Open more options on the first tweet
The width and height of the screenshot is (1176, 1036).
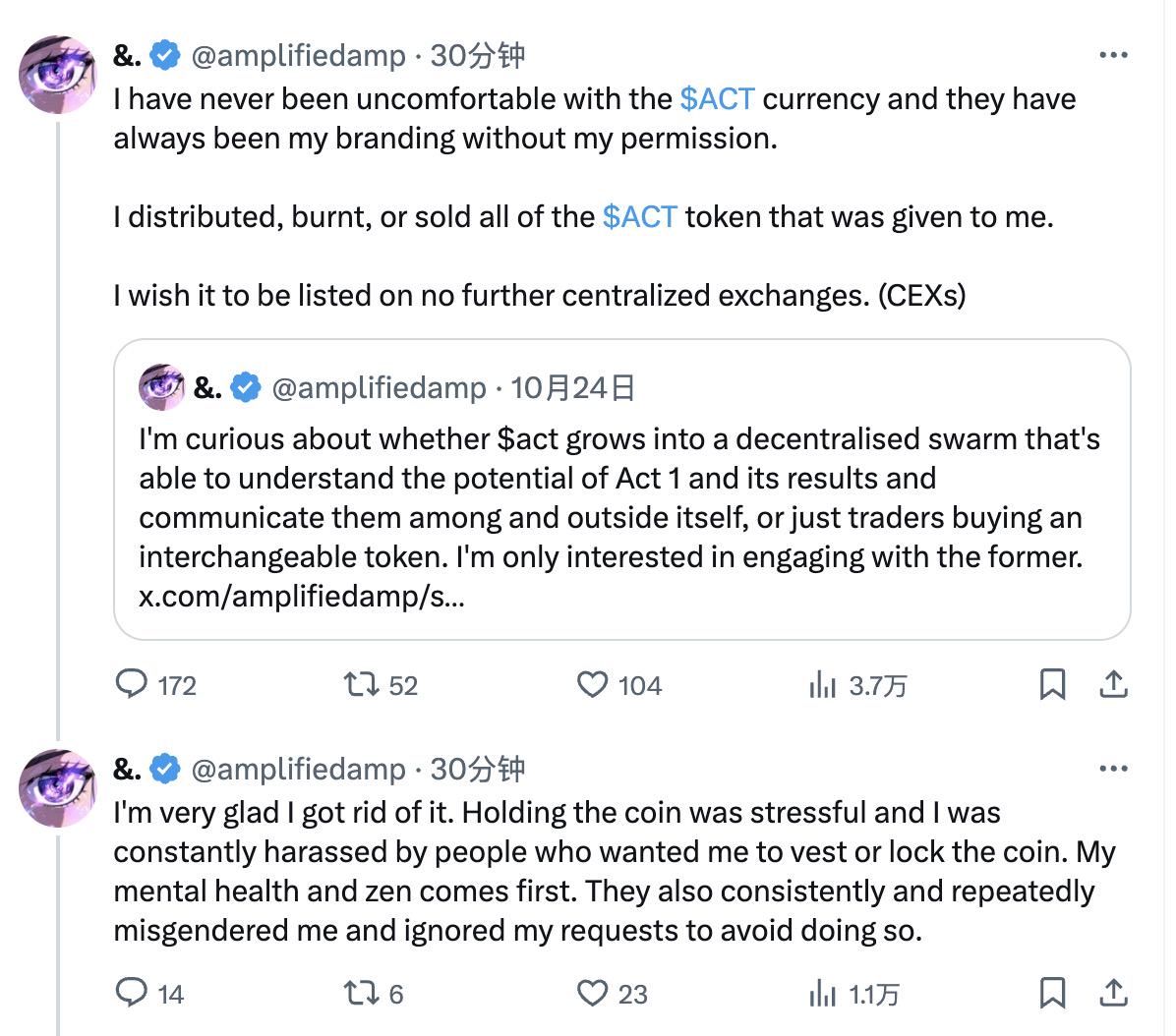click(x=1112, y=56)
